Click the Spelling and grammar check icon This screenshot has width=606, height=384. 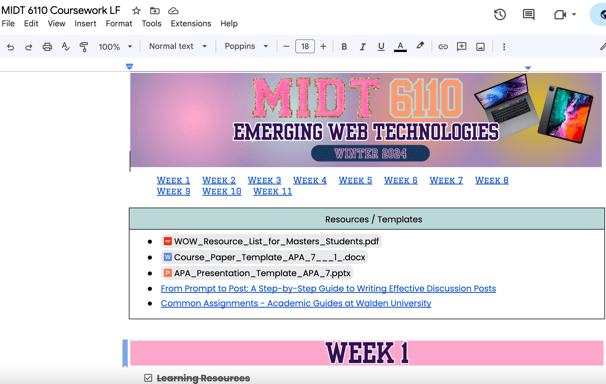[x=65, y=47]
